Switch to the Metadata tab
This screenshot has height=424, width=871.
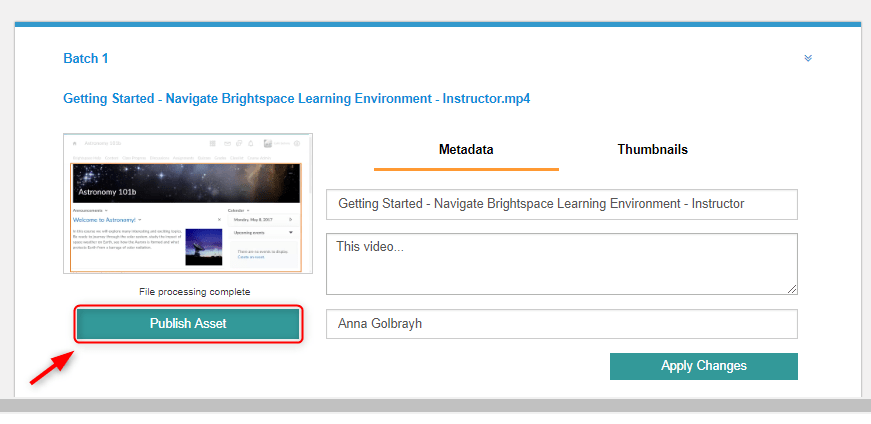click(x=466, y=150)
